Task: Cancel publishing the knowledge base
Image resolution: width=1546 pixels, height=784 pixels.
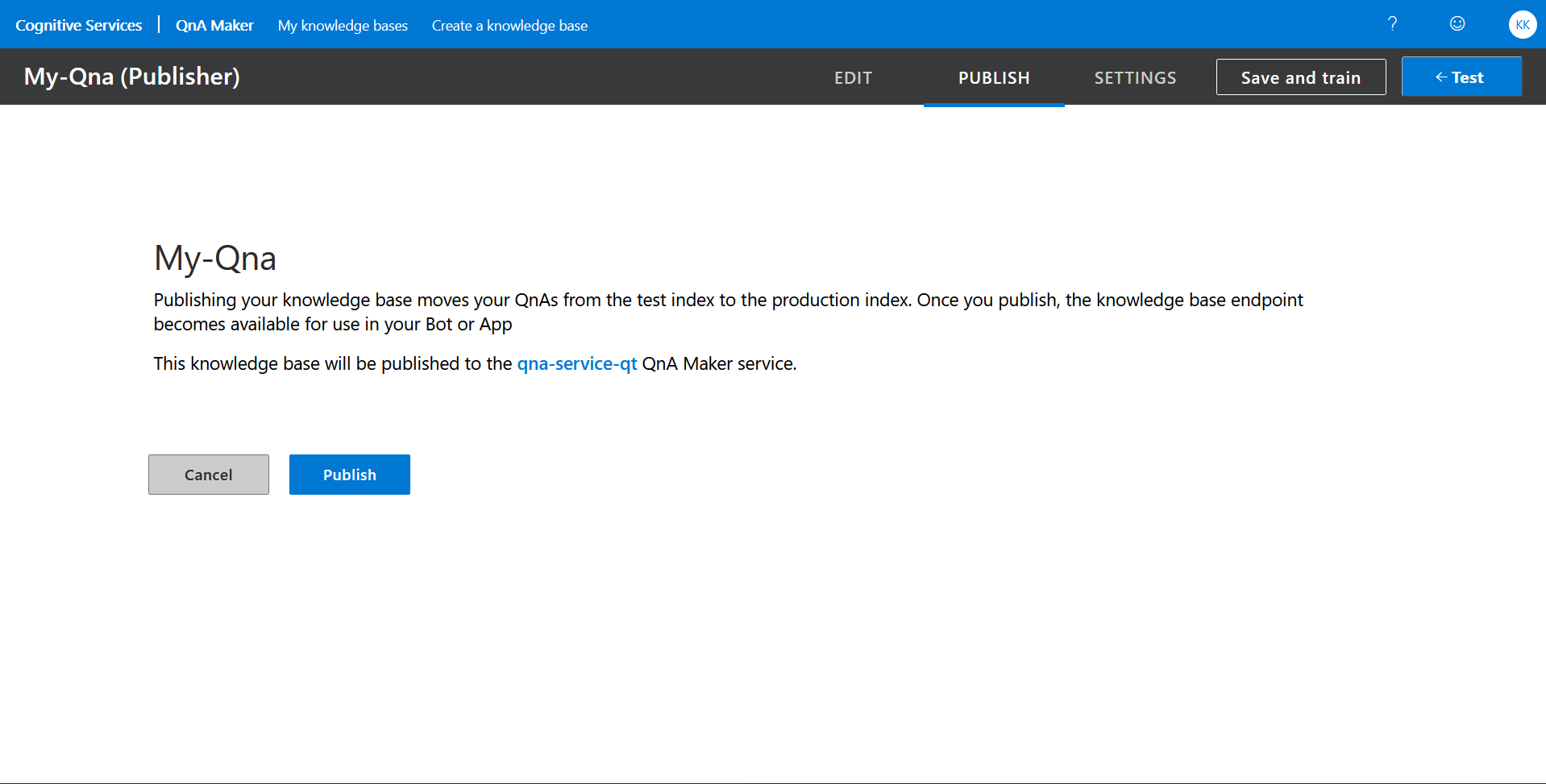Action: [209, 475]
